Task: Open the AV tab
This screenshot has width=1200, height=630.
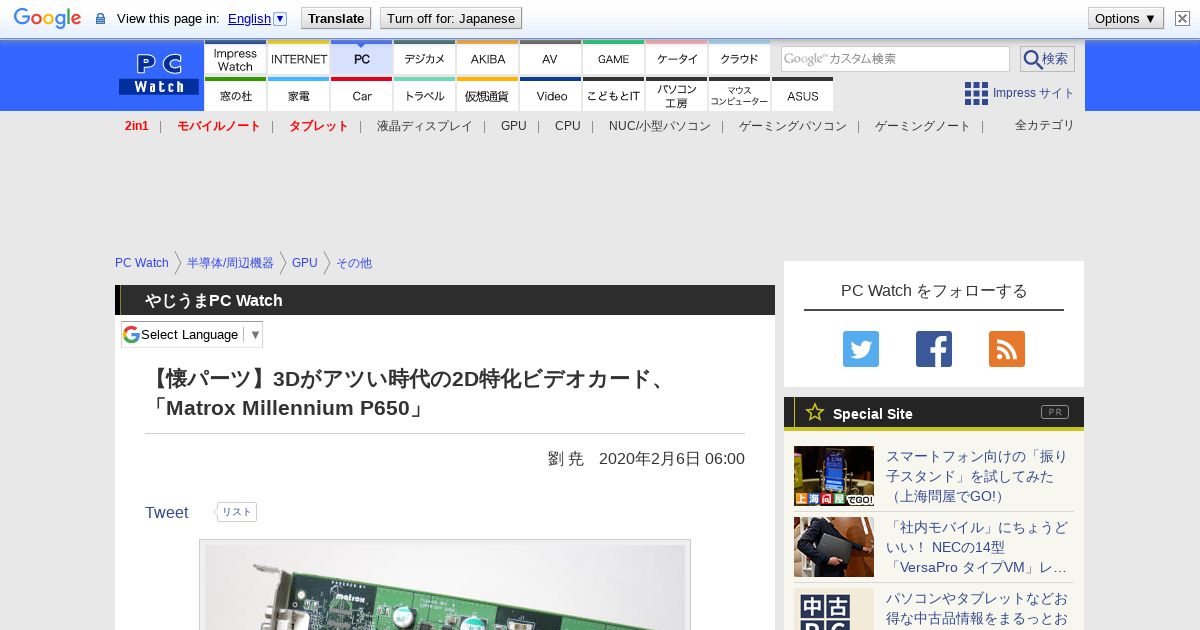Action: click(x=550, y=58)
